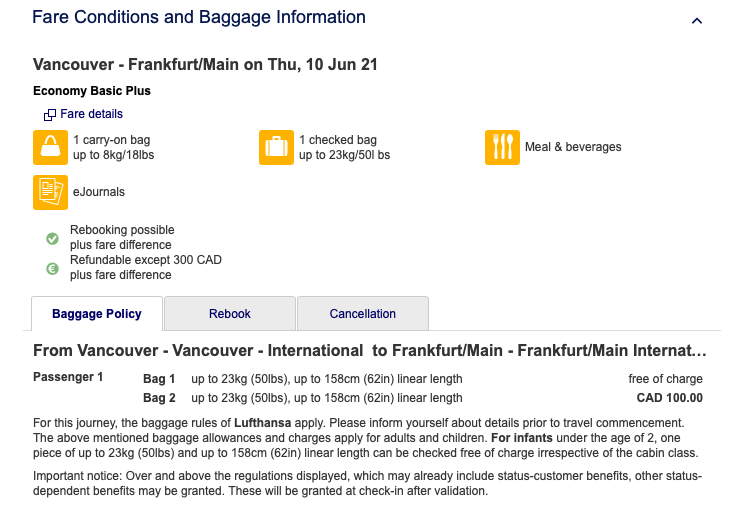Image resolution: width=739 pixels, height=505 pixels.
Task: Open the Fare details link
Action: pyautogui.click(x=91, y=114)
